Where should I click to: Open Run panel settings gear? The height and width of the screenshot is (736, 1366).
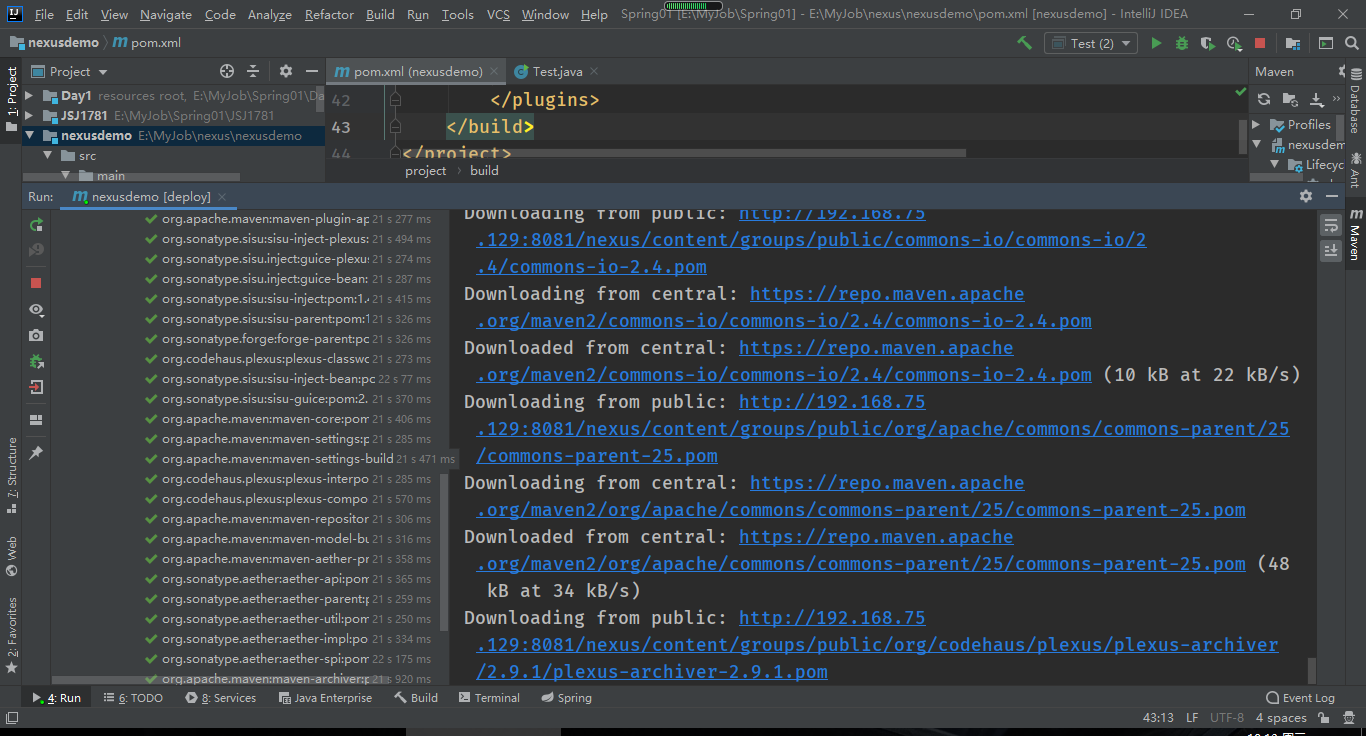pyautogui.click(x=1305, y=197)
